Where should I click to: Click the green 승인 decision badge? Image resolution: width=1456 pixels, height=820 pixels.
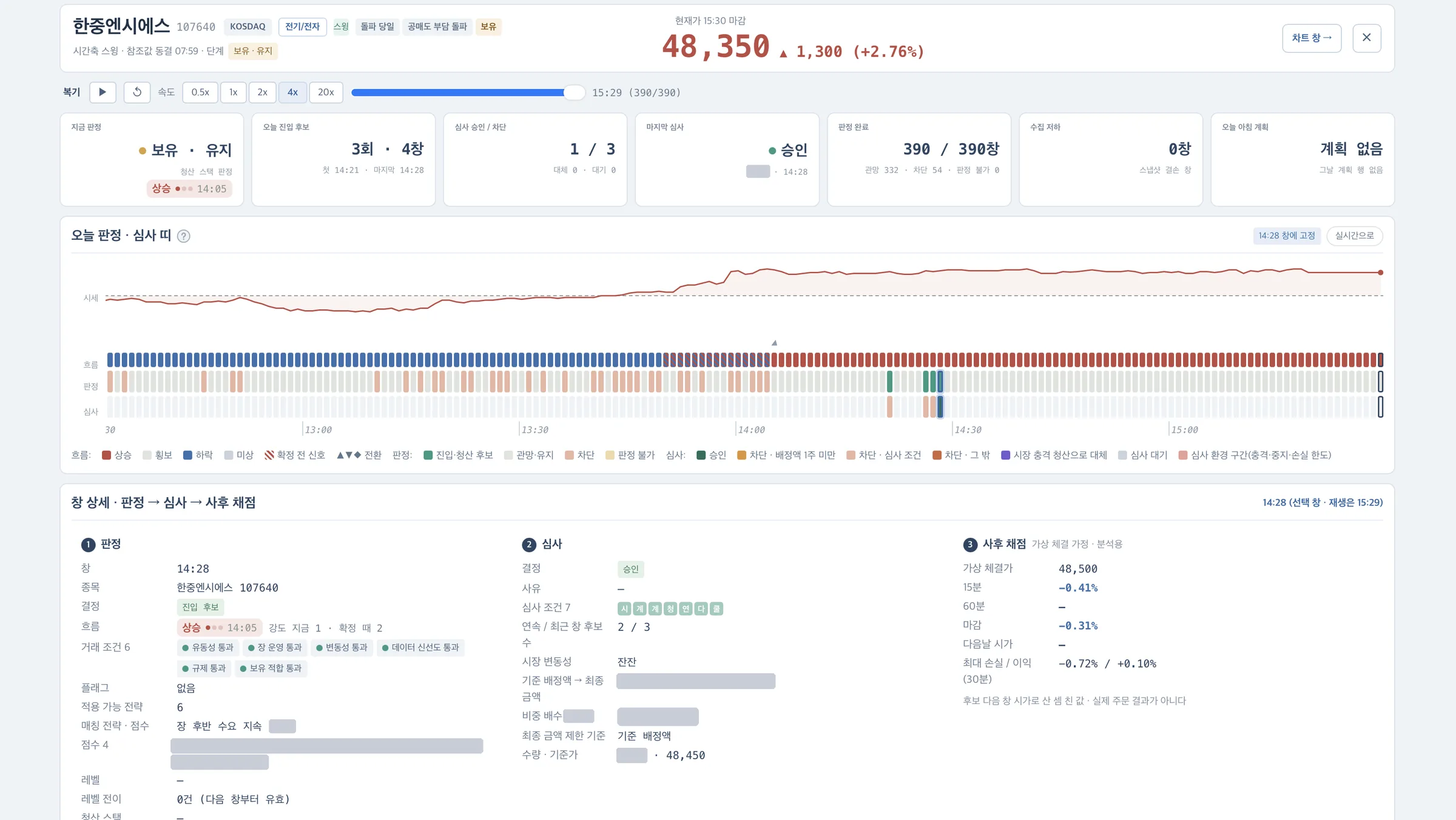631,569
